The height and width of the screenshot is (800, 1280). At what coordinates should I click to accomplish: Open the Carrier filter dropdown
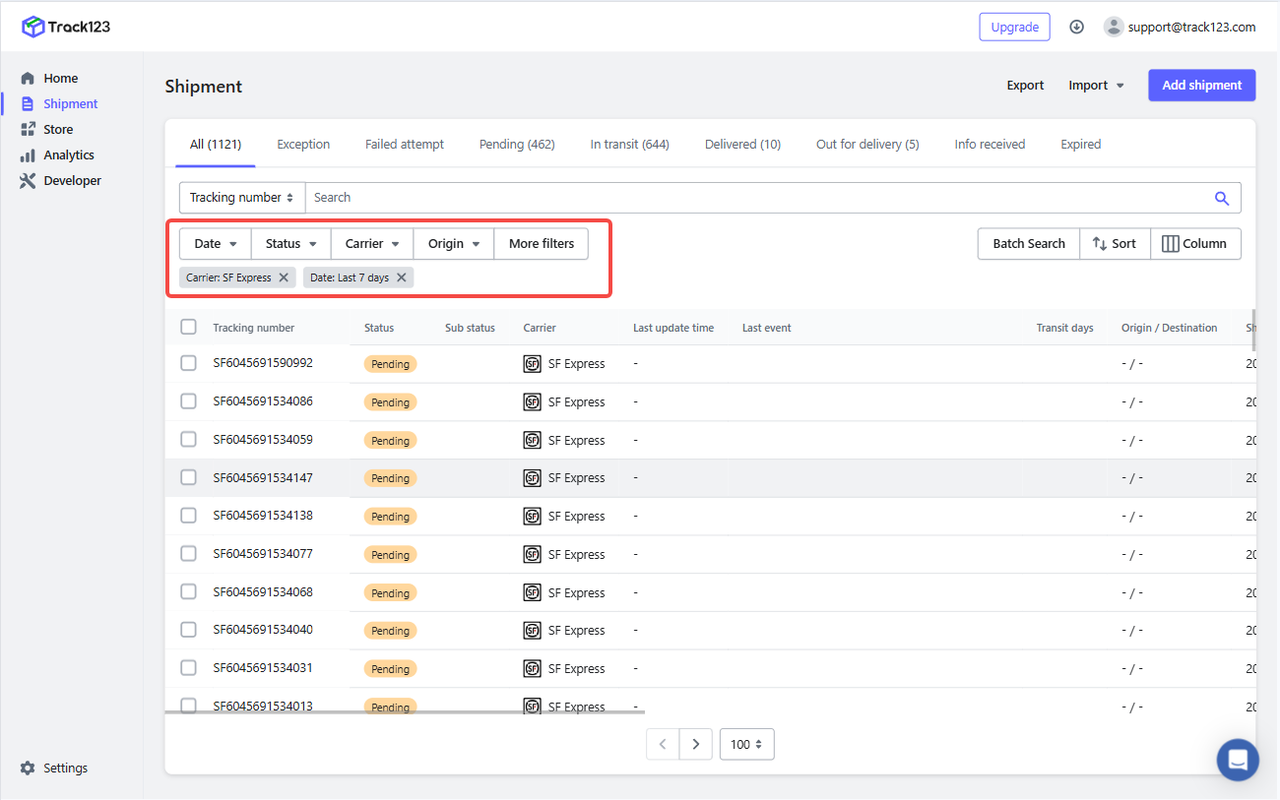(x=372, y=244)
